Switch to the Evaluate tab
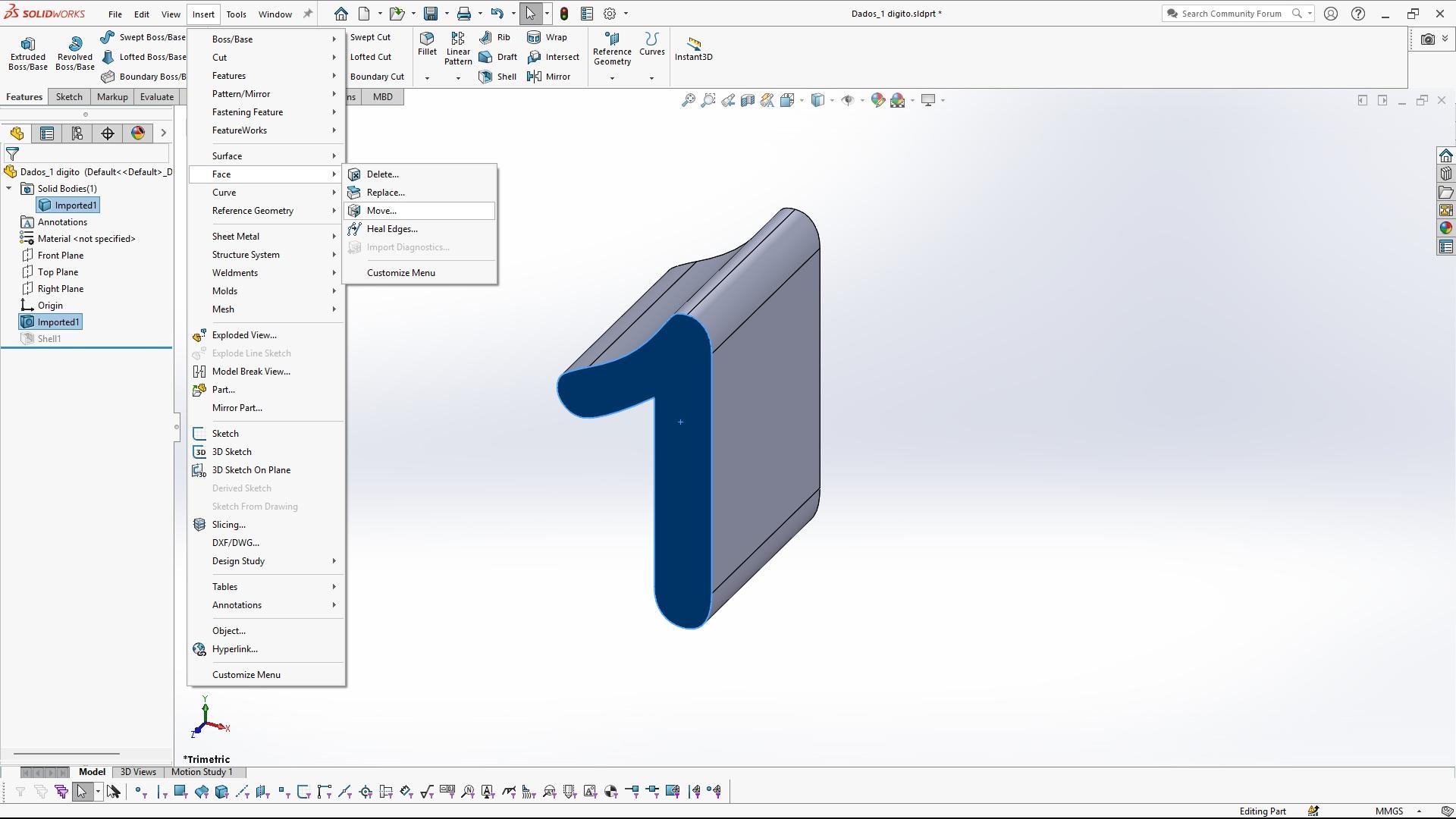 point(157,97)
